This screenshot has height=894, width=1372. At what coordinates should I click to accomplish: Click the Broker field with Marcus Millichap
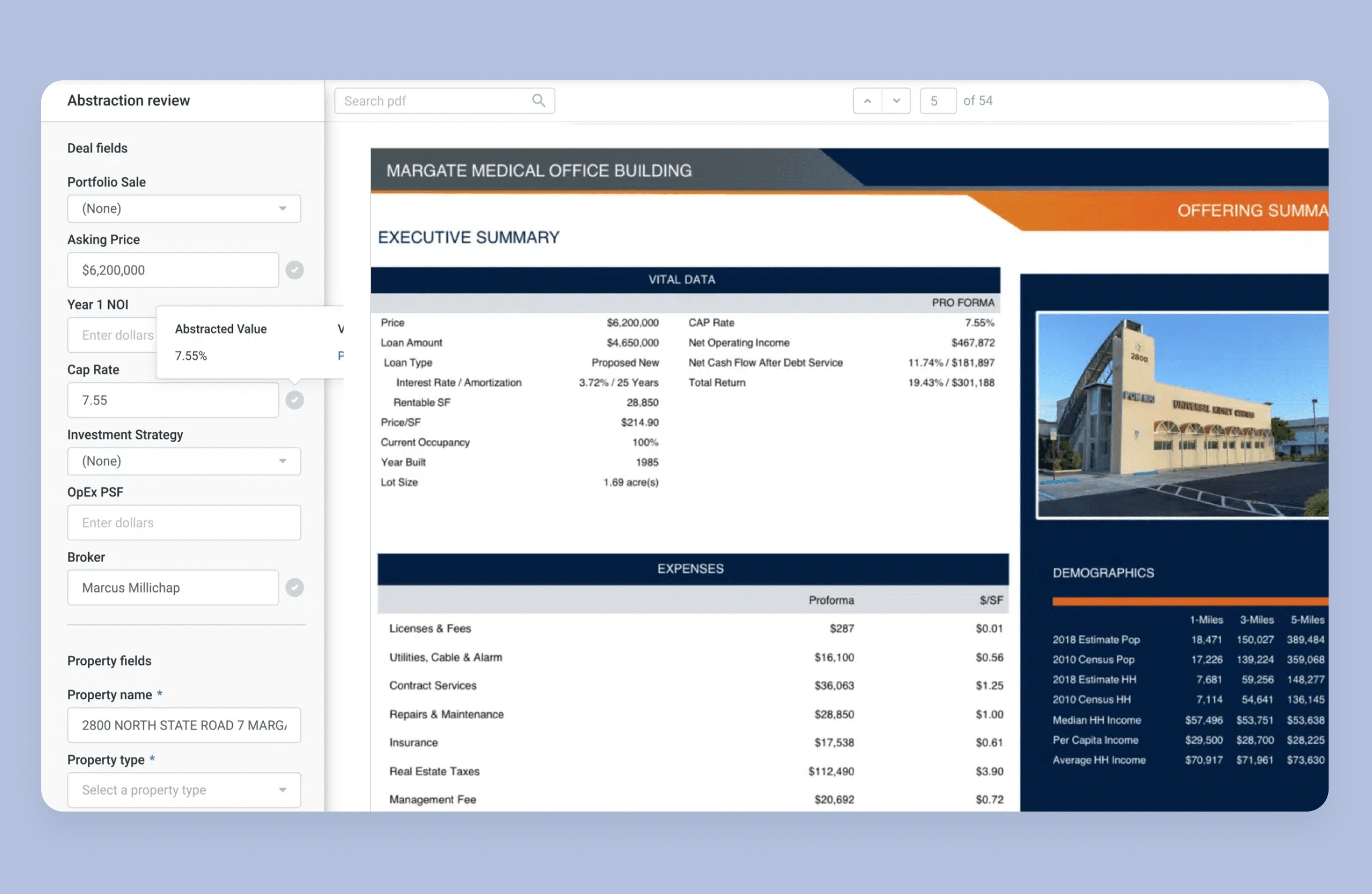tap(173, 588)
